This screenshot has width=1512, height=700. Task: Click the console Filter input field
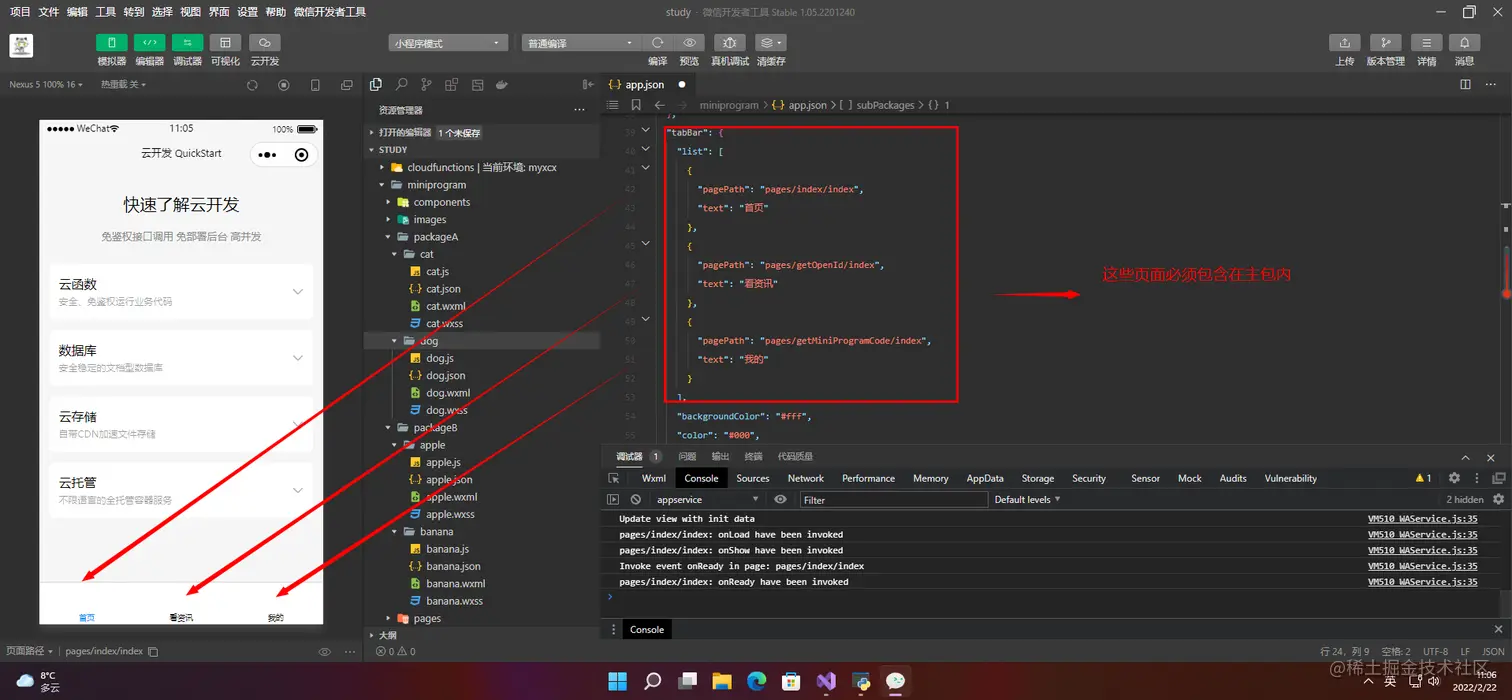click(892, 499)
